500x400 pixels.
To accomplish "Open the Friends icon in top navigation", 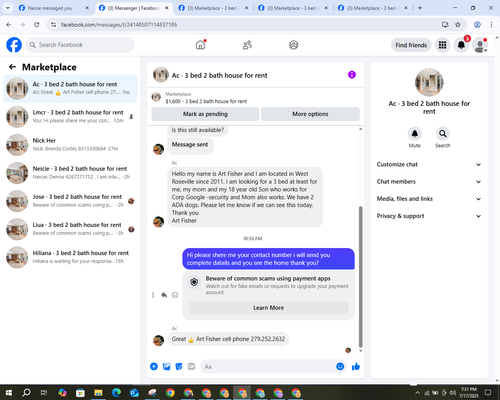I will click(247, 45).
